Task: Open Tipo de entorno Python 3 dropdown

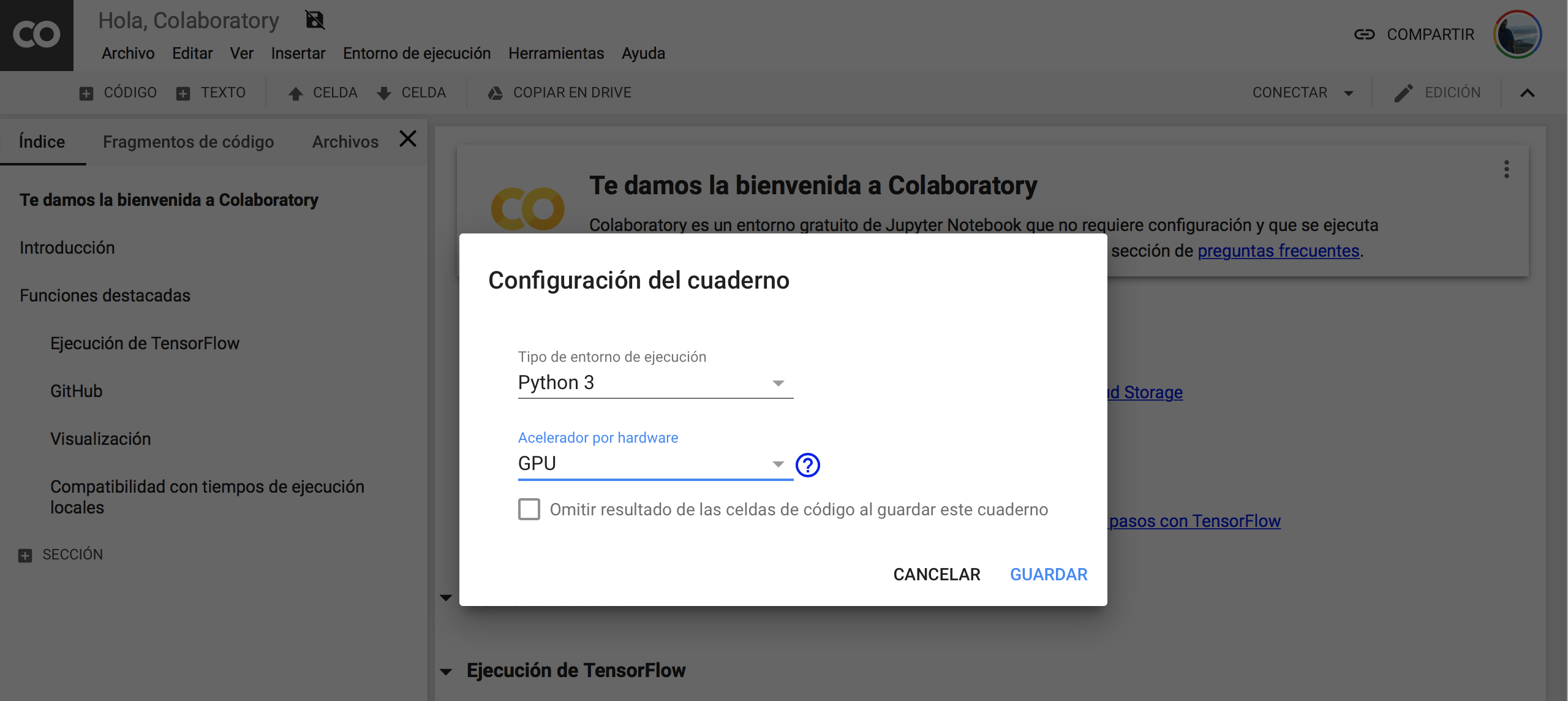Action: click(655, 383)
